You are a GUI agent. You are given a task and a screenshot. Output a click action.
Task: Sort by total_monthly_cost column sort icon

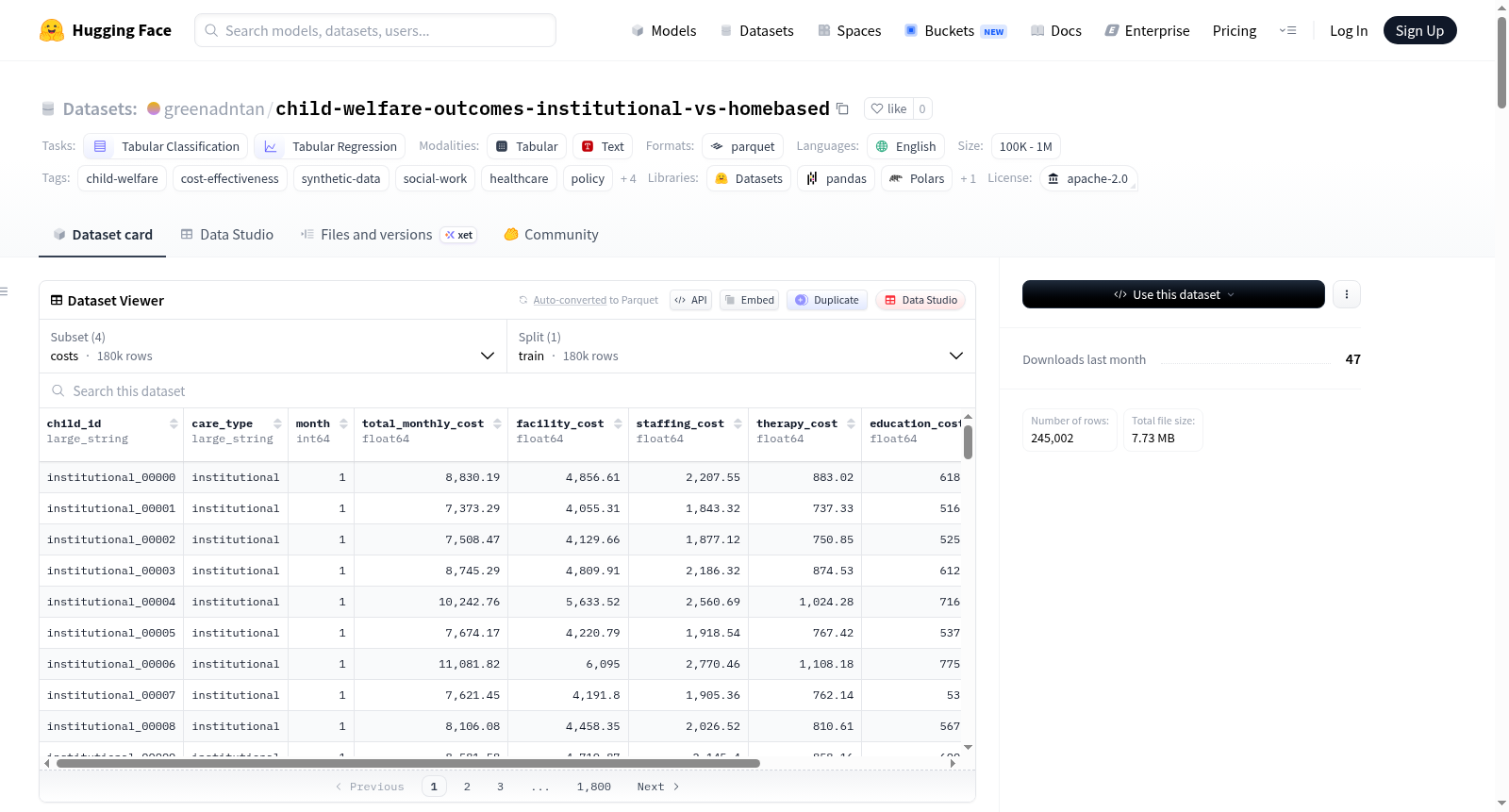[x=497, y=423]
